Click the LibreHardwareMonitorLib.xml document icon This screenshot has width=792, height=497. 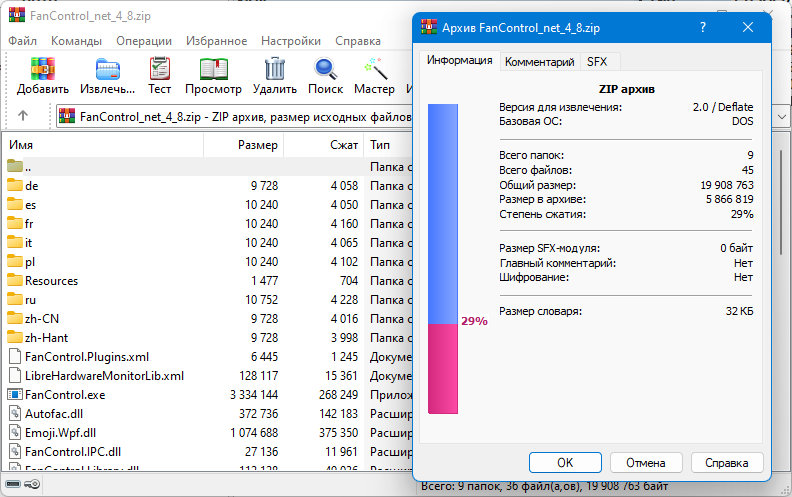[15, 376]
